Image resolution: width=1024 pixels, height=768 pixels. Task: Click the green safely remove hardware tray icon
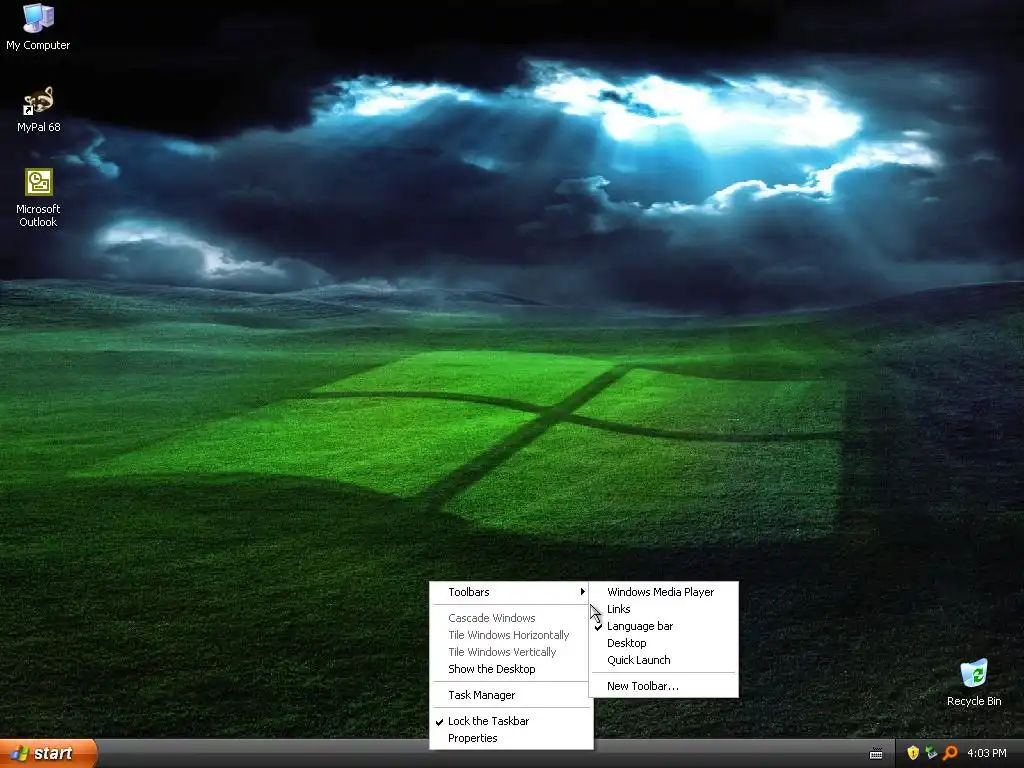pos(931,753)
